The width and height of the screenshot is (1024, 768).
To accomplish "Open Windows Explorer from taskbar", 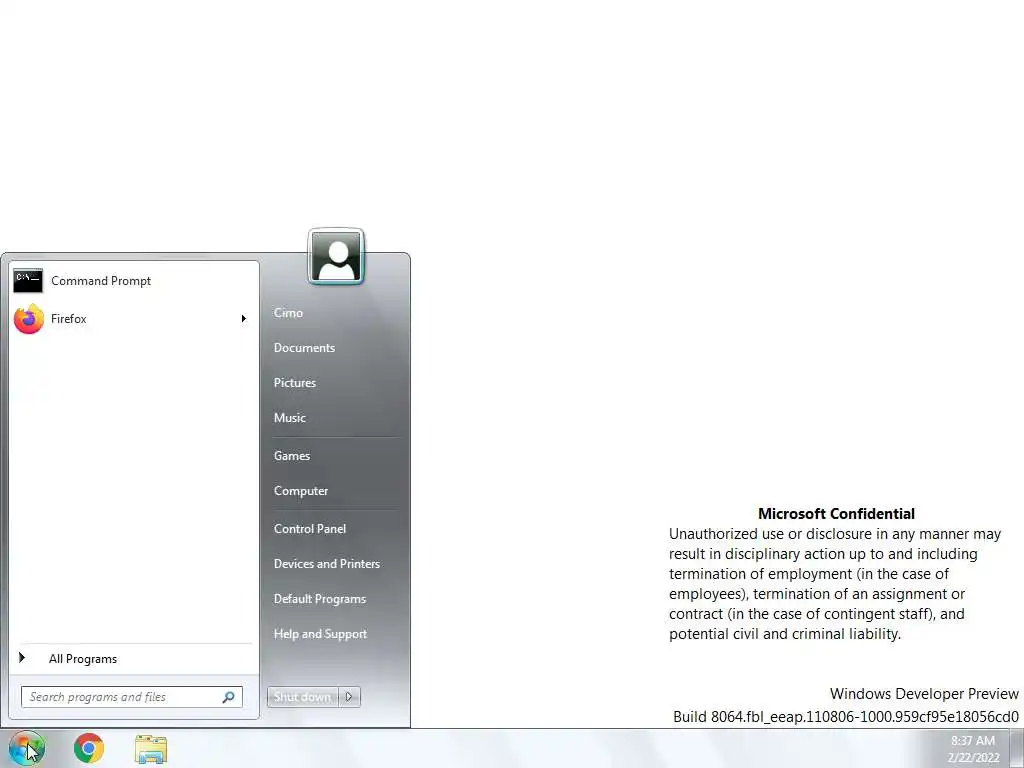I will click(151, 748).
